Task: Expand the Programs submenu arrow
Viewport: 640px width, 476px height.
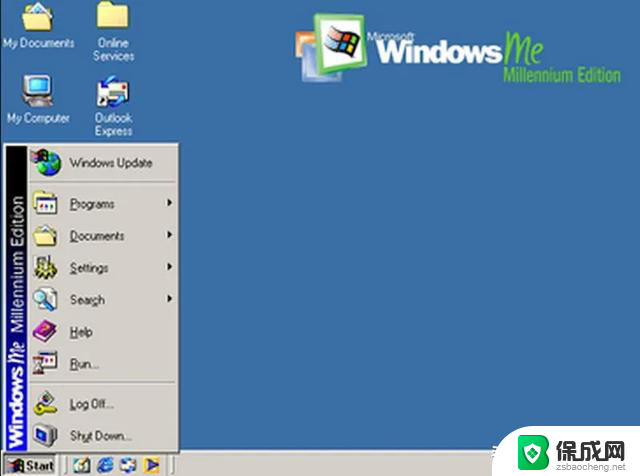Action: pyautogui.click(x=169, y=202)
